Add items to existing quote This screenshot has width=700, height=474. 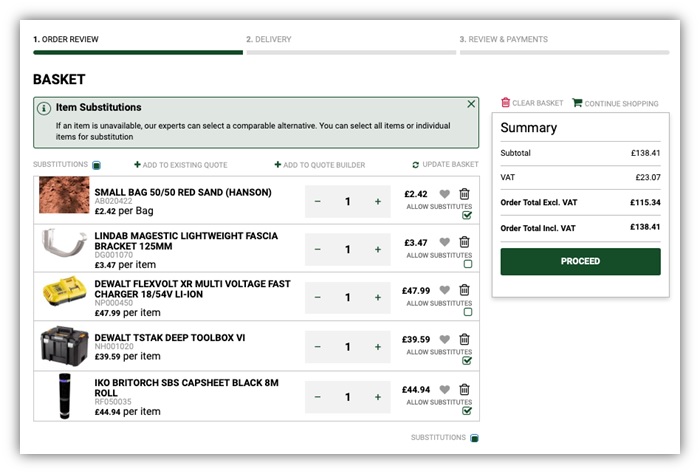pyautogui.click(x=181, y=165)
